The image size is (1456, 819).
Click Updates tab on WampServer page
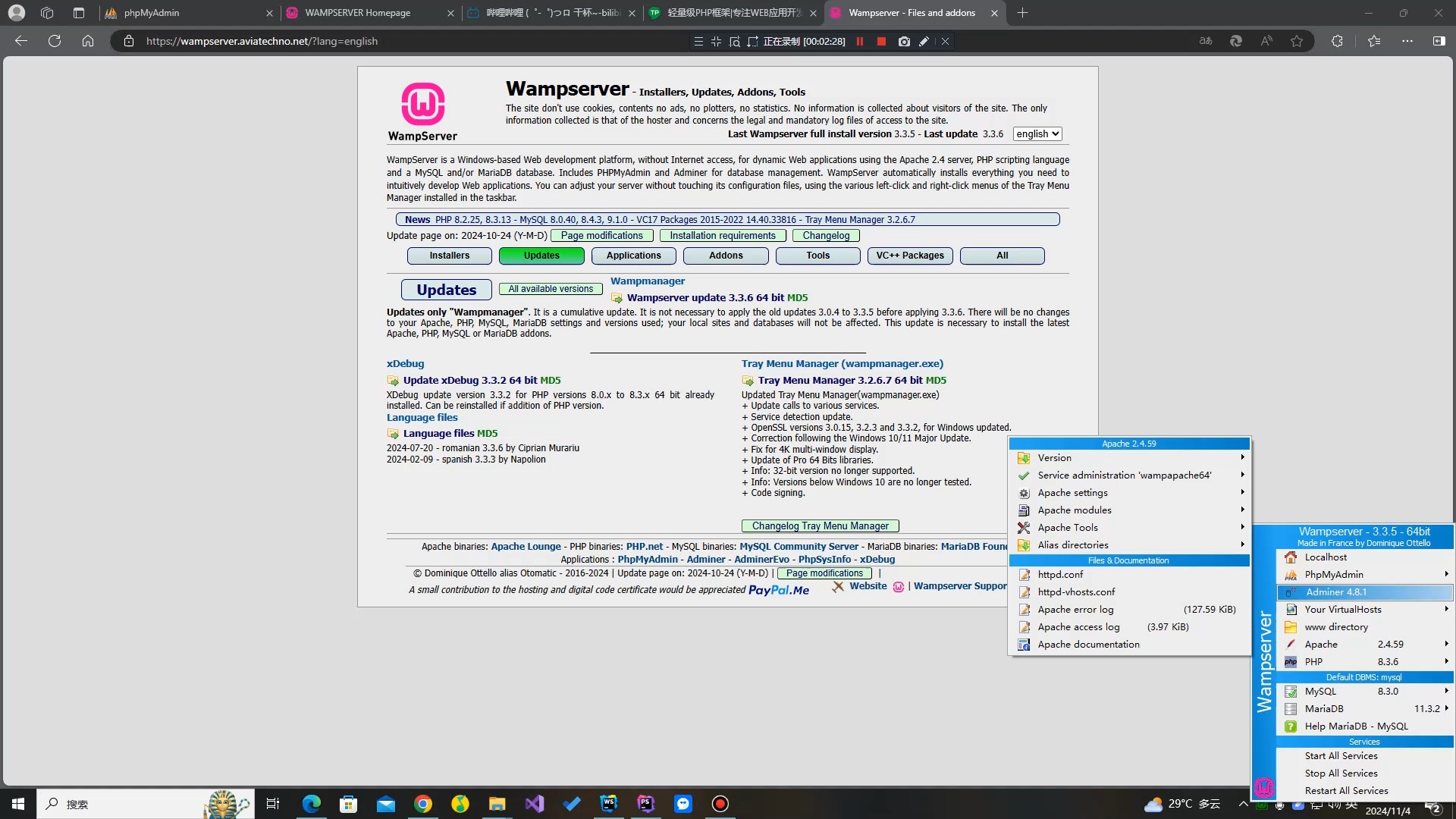tap(541, 255)
